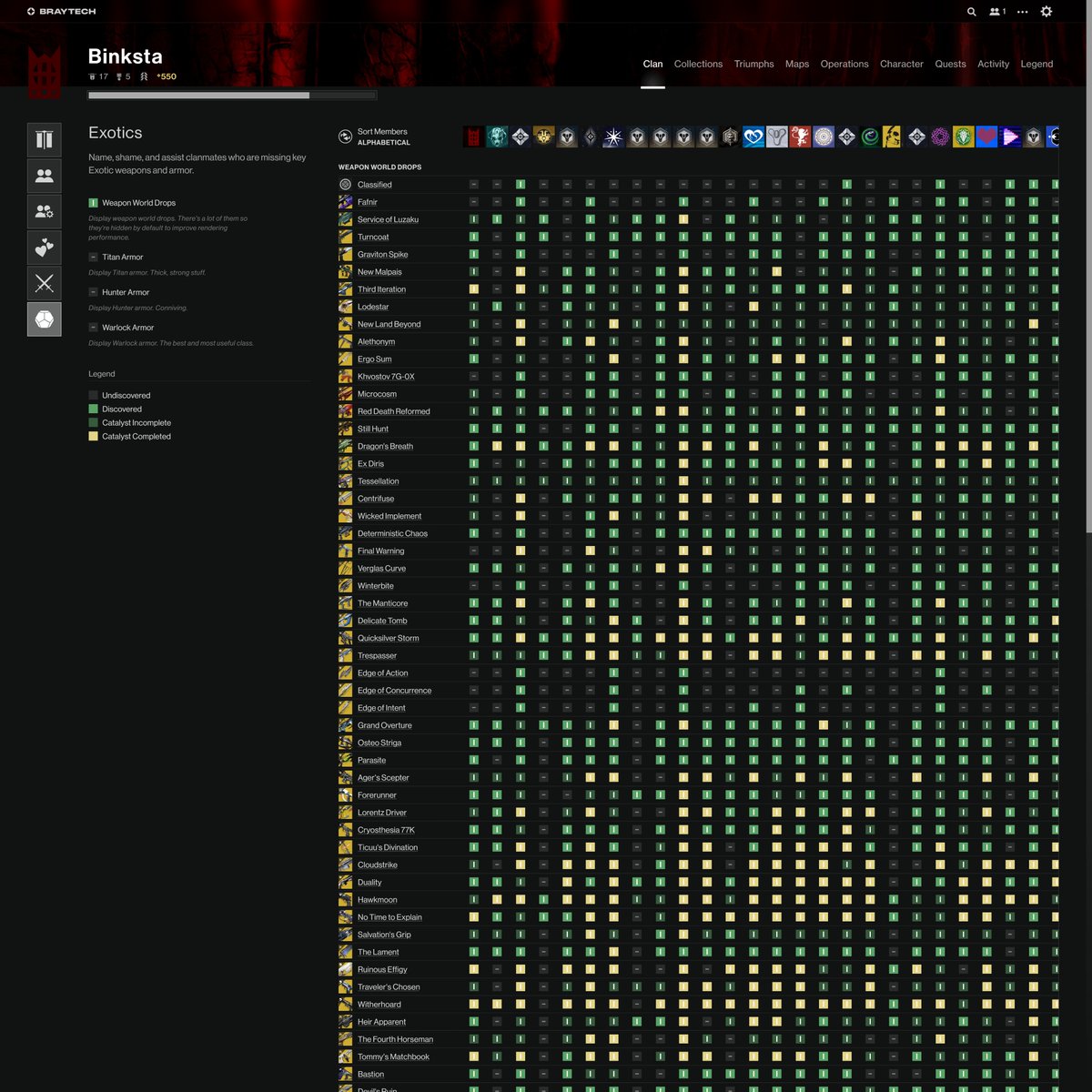Click the Classified item icon

(x=346, y=185)
